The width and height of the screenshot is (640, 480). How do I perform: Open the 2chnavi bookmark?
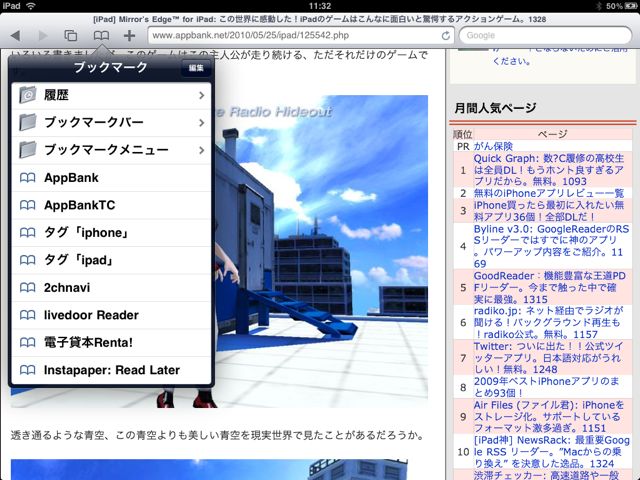coord(111,287)
